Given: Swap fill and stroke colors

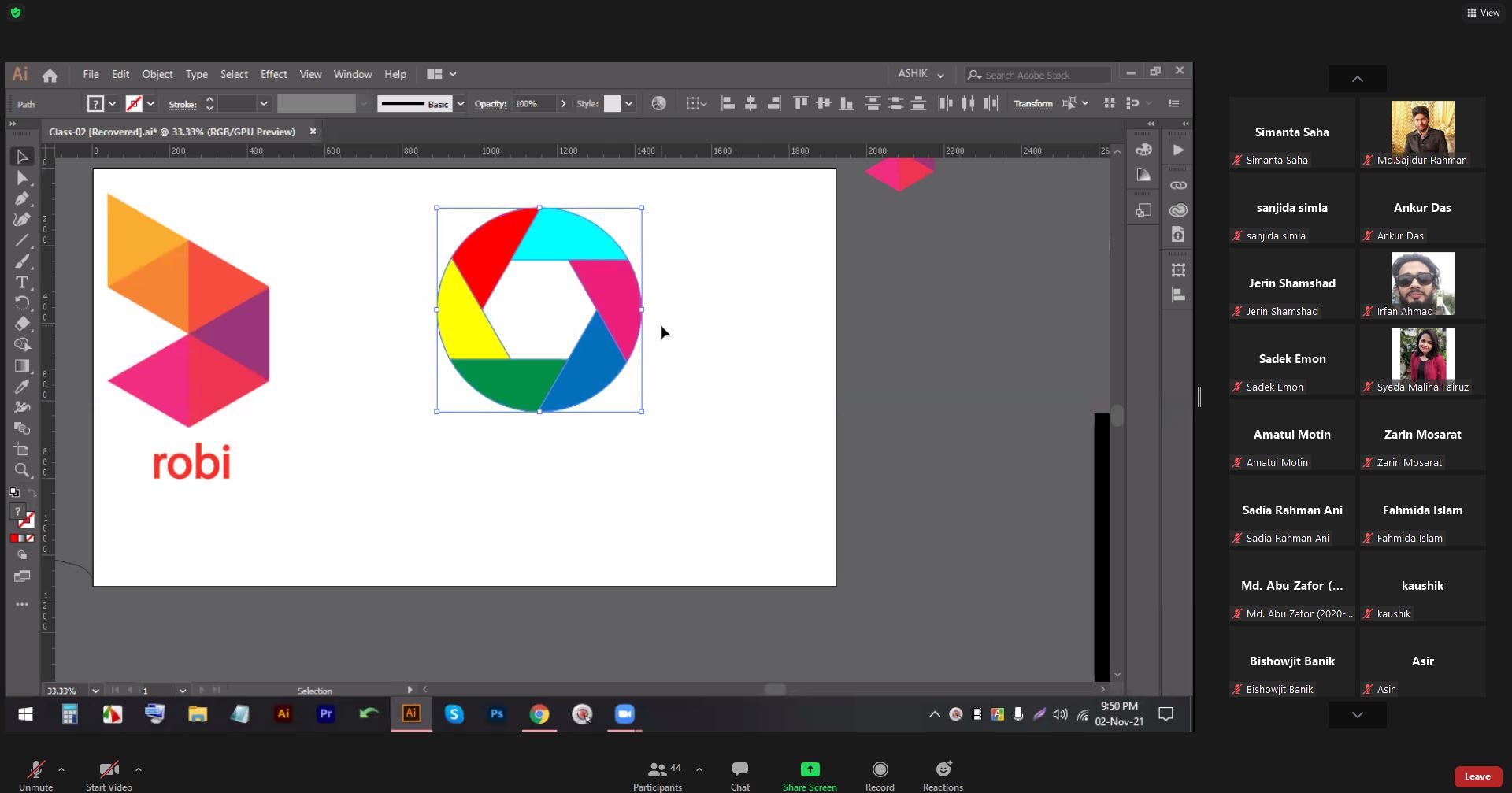Looking at the screenshot, I should tap(32, 493).
